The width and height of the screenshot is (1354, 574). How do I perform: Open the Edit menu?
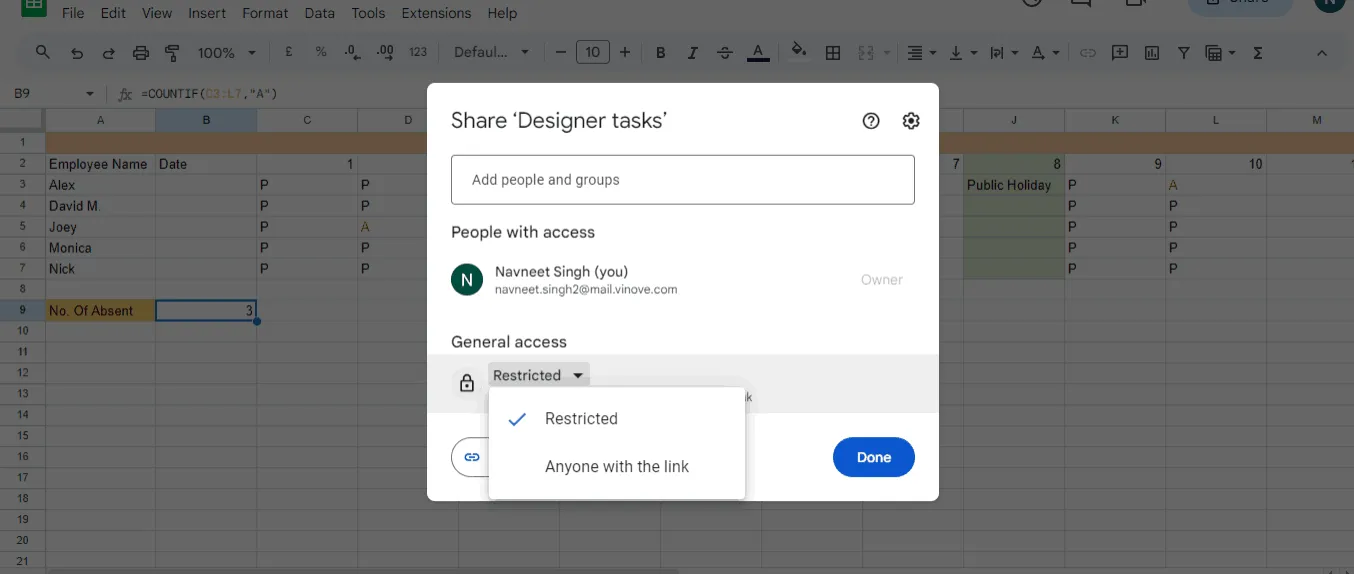113,13
